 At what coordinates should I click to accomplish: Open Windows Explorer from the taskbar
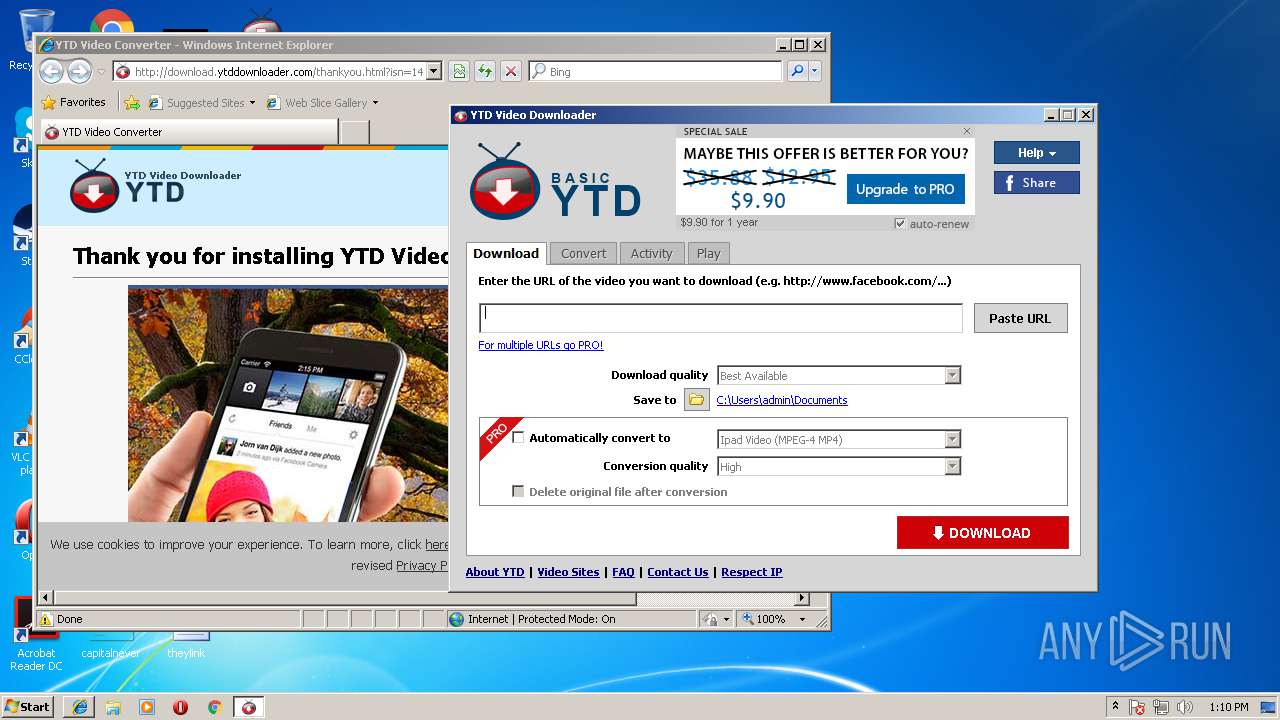coord(113,706)
